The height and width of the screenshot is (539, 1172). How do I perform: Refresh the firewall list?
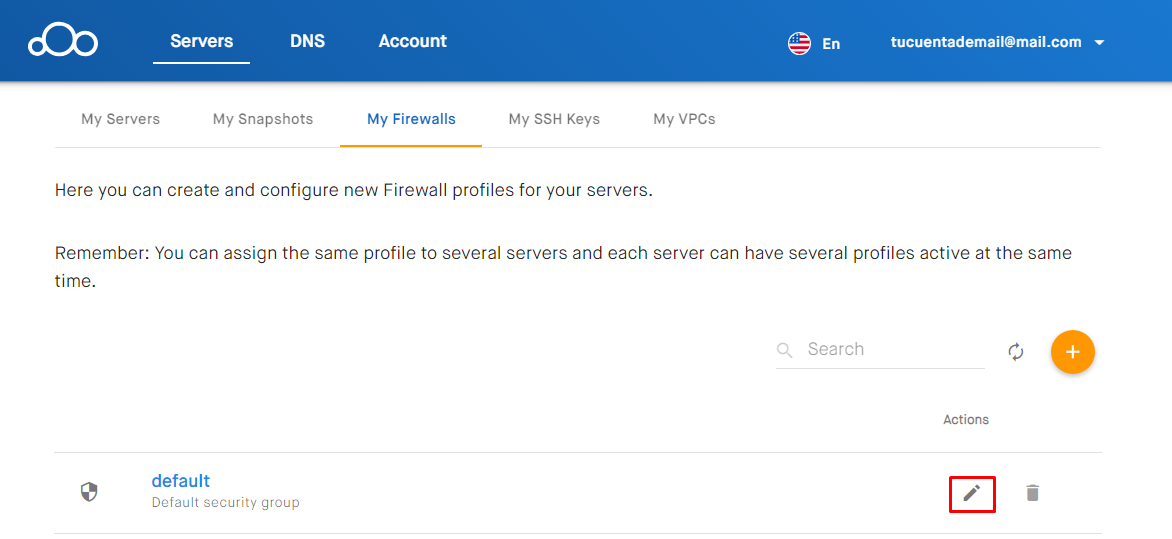pos(1015,351)
